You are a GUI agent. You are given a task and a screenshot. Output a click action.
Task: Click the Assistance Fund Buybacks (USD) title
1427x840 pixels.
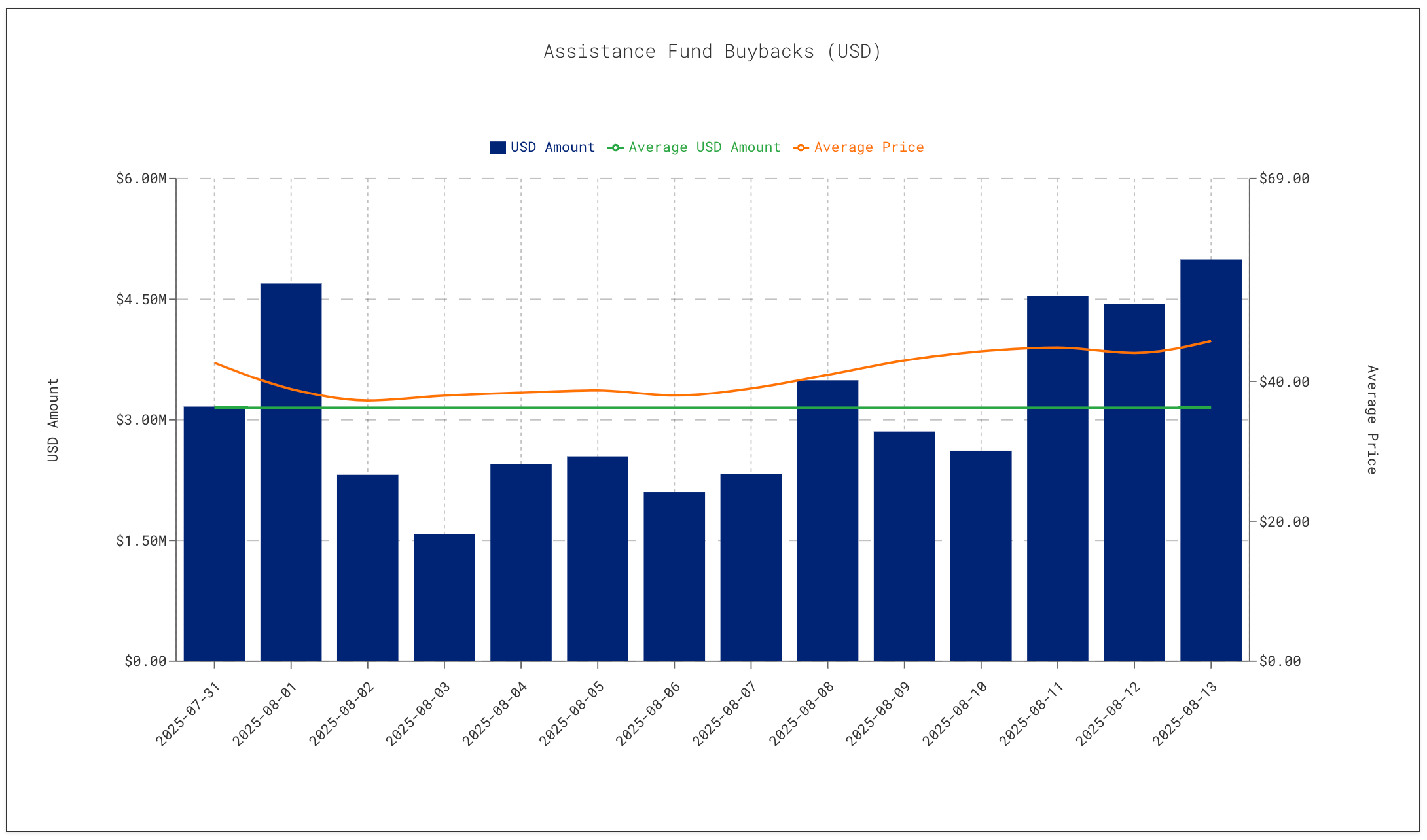point(712,52)
